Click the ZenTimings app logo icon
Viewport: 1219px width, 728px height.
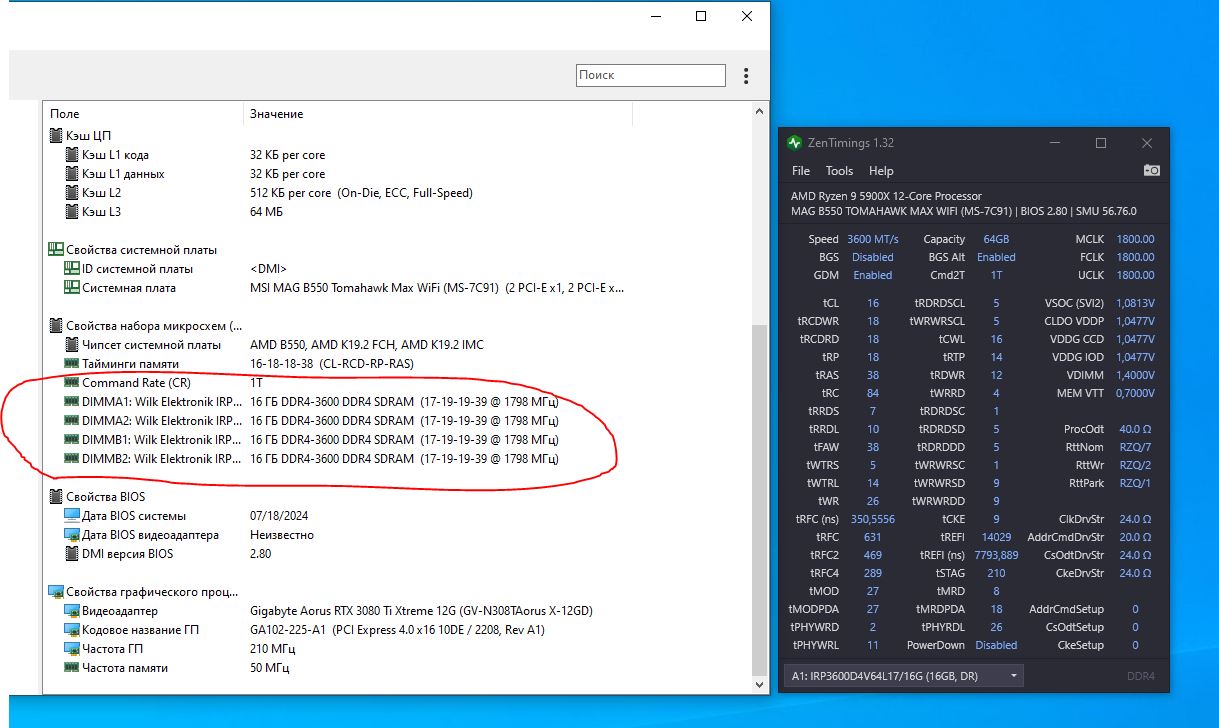(795, 143)
